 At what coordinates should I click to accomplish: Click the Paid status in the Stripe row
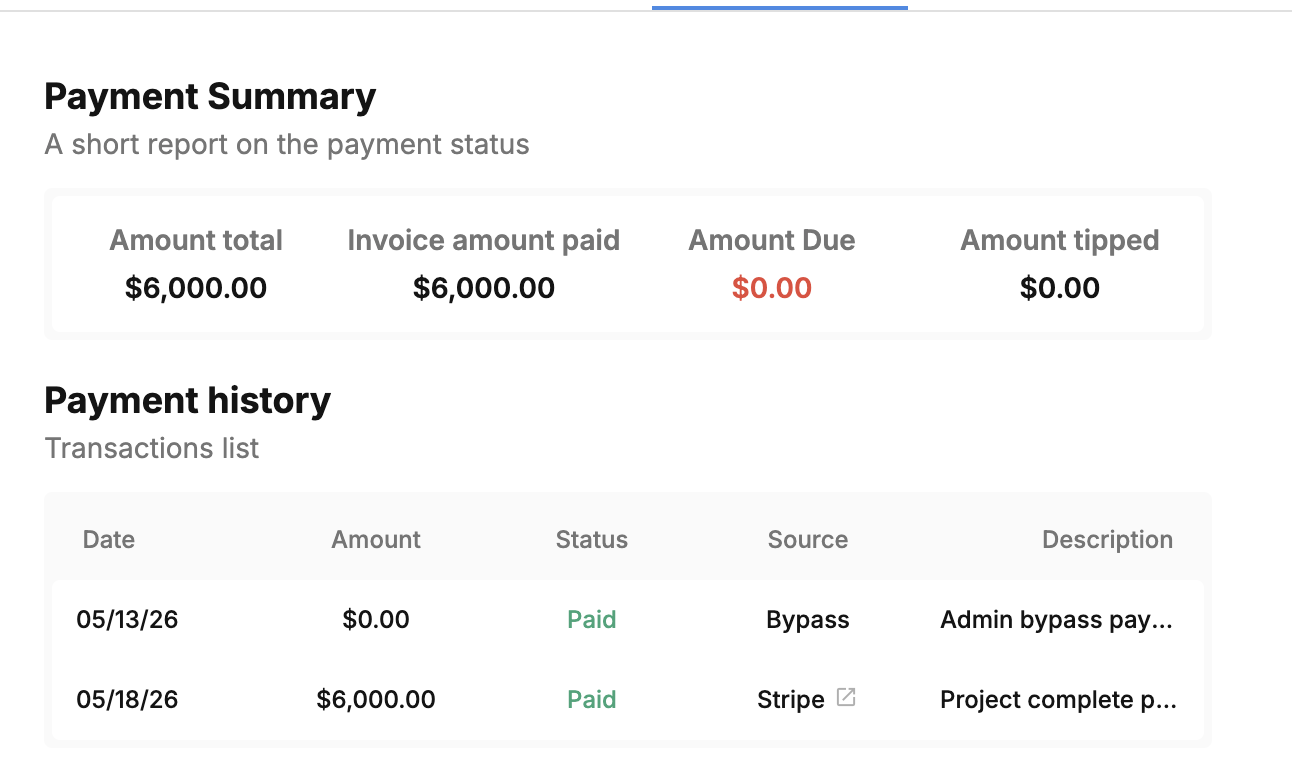pos(592,700)
